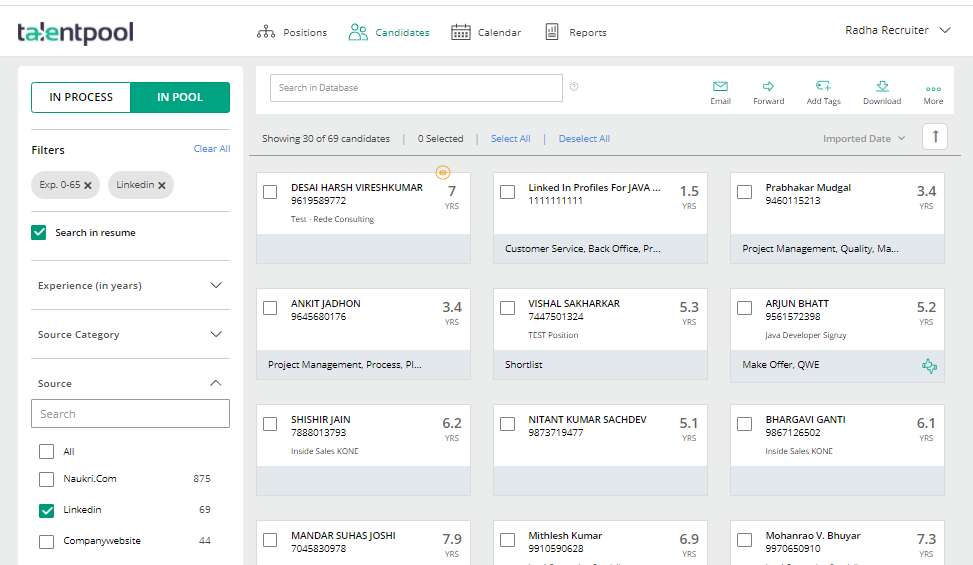
Task: Click the Download icon
Action: [x=882, y=86]
